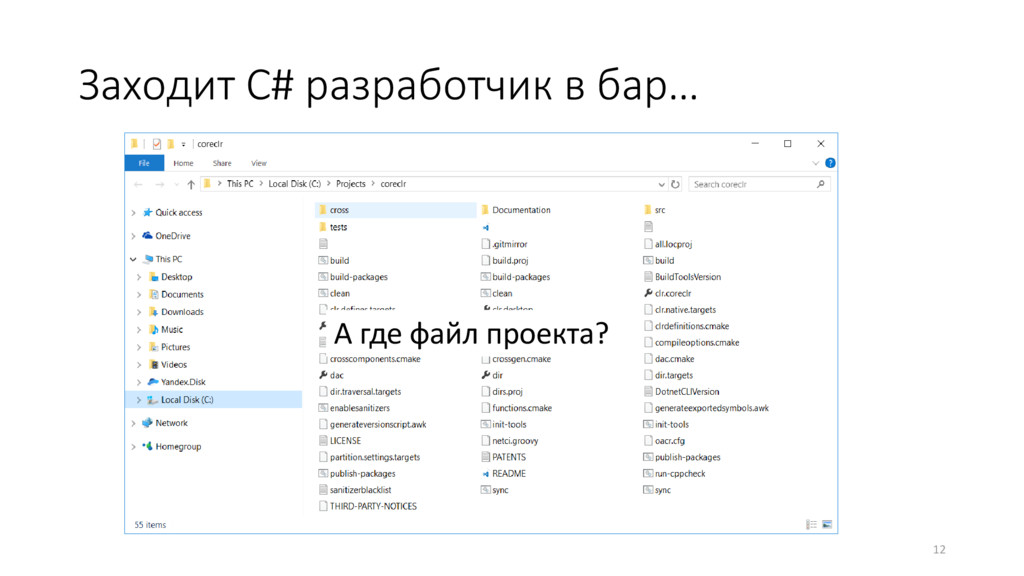The width and height of the screenshot is (1024, 576).
Task: Select Music in sidebar
Action: click(x=172, y=330)
